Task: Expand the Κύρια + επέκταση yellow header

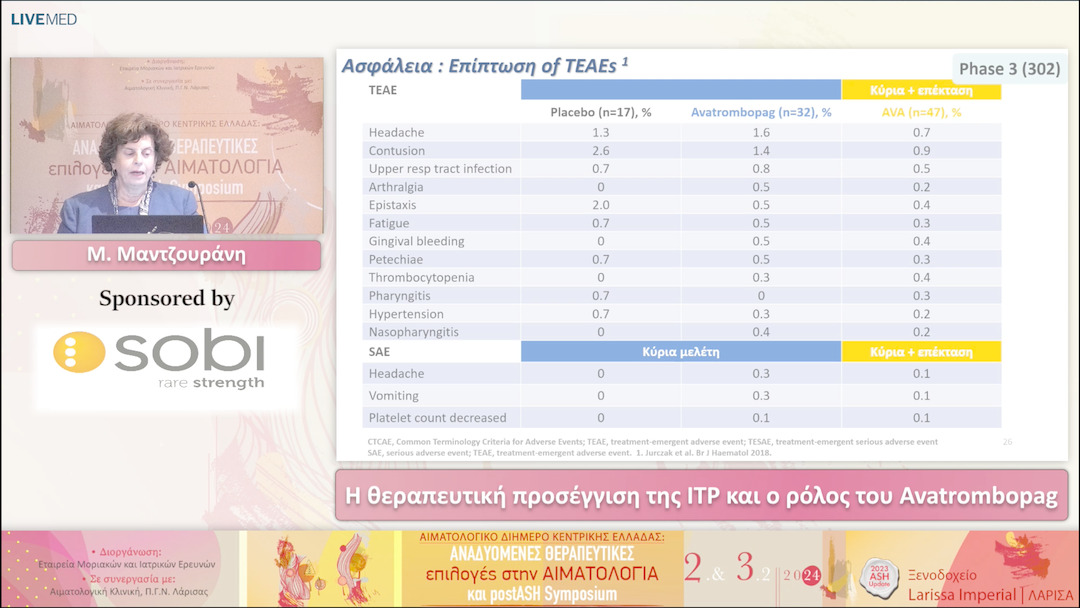Action: (x=921, y=89)
